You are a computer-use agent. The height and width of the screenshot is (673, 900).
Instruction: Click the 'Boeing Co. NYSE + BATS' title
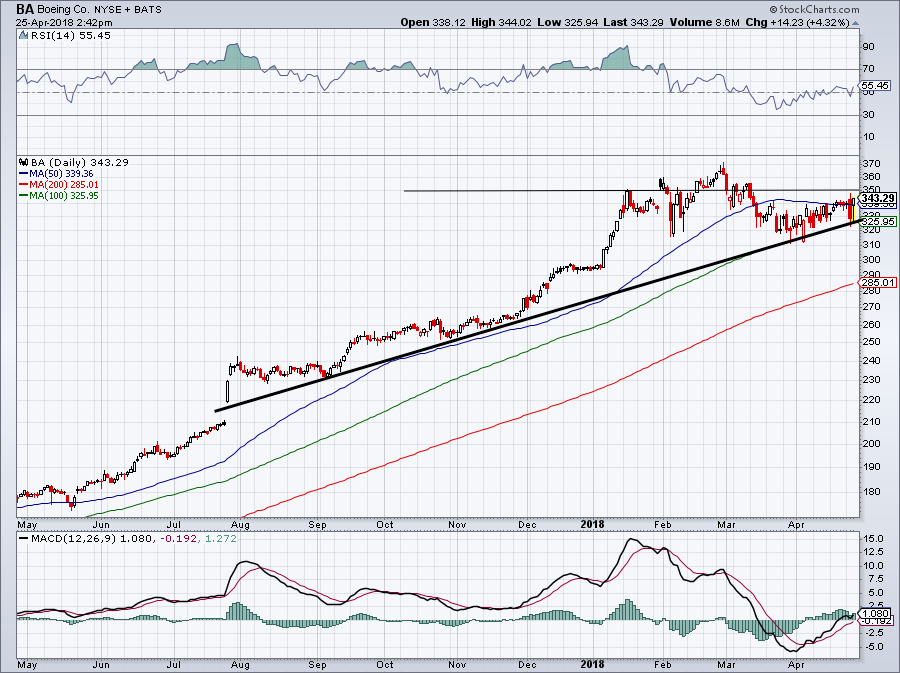(x=99, y=10)
